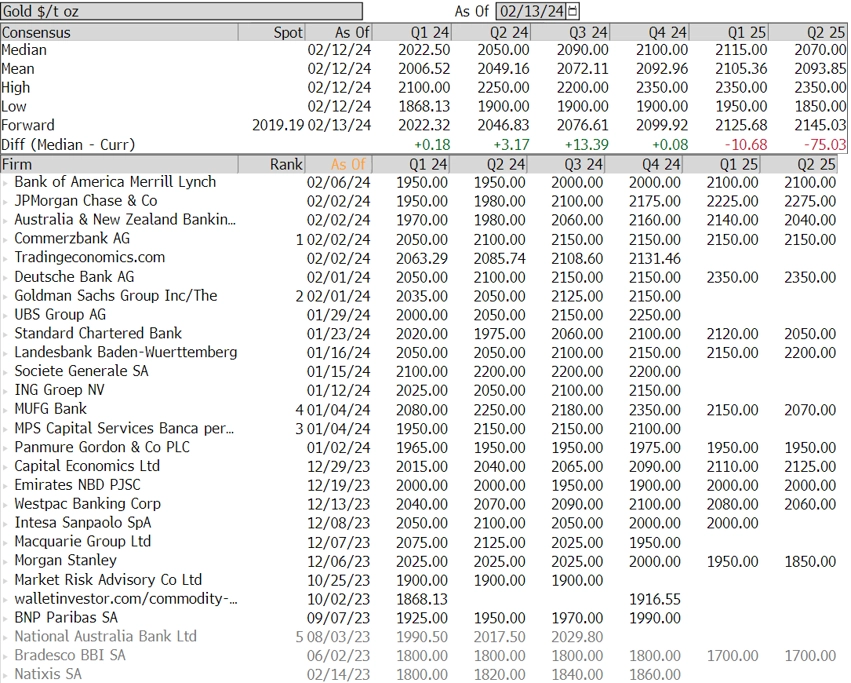The width and height of the screenshot is (851, 683).
Task: Click the Consensus header label
Action: click(x=36, y=33)
